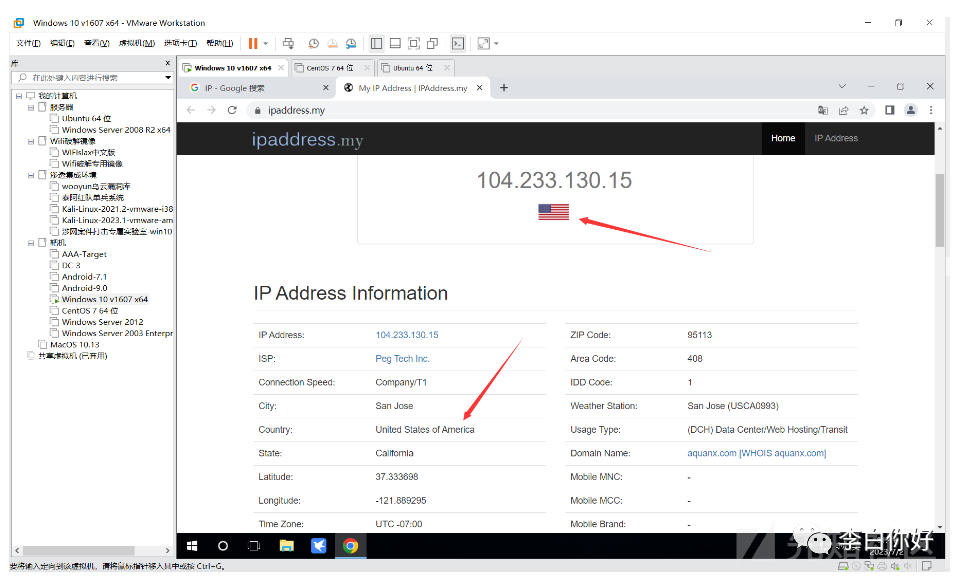Switch to the CentOS 7 64 VM tab

click(x=330, y=68)
